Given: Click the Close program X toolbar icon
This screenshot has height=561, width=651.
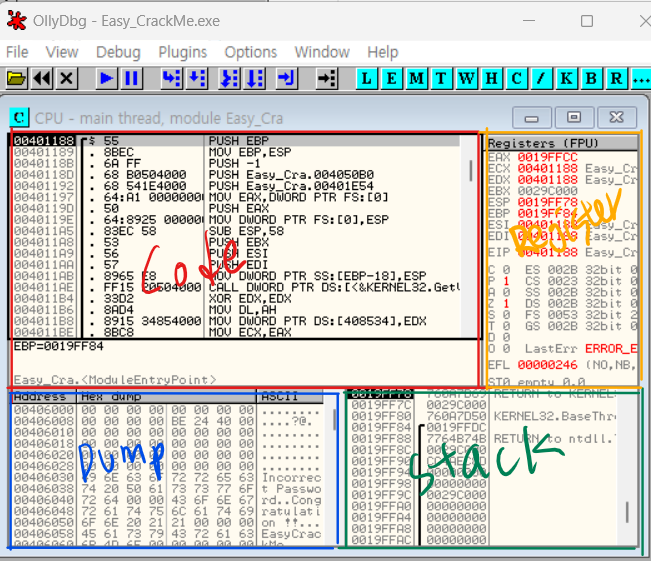Looking at the screenshot, I should tap(67, 78).
